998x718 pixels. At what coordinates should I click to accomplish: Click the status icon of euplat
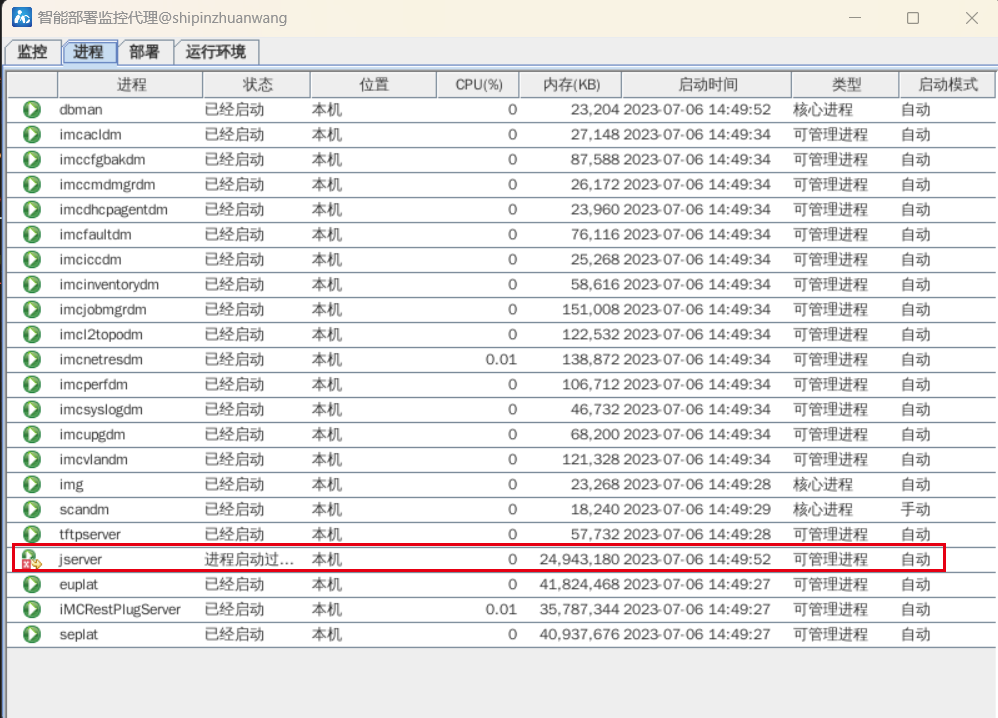tap(32, 584)
